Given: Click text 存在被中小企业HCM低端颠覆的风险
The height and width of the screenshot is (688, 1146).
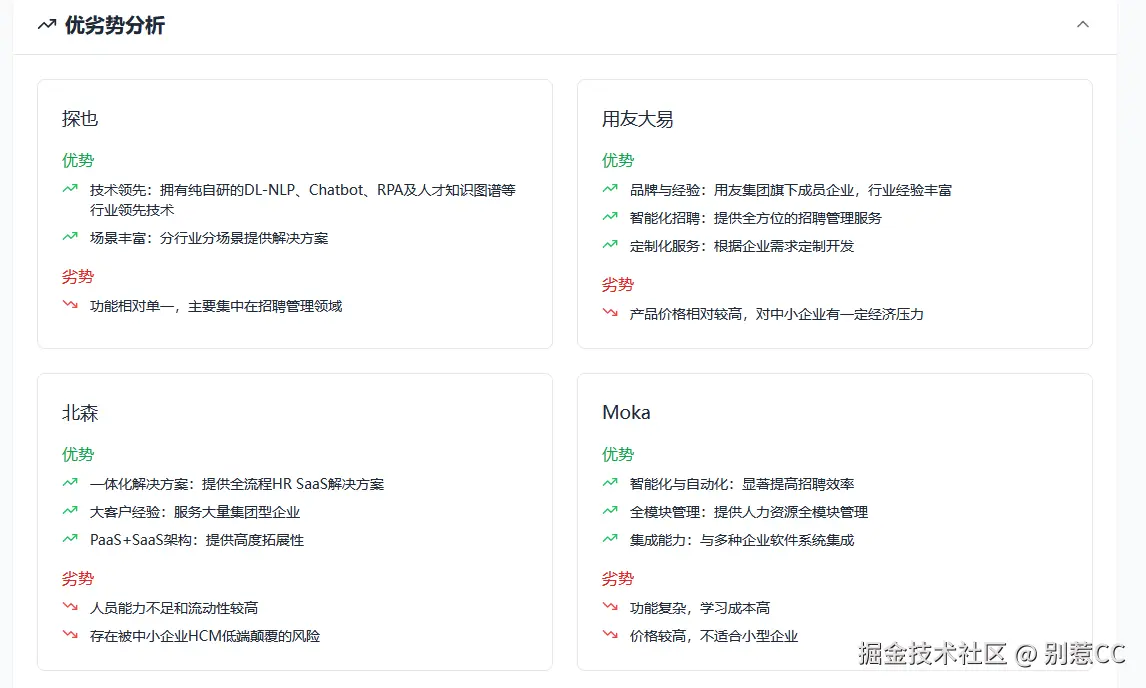Looking at the screenshot, I should (205, 636).
